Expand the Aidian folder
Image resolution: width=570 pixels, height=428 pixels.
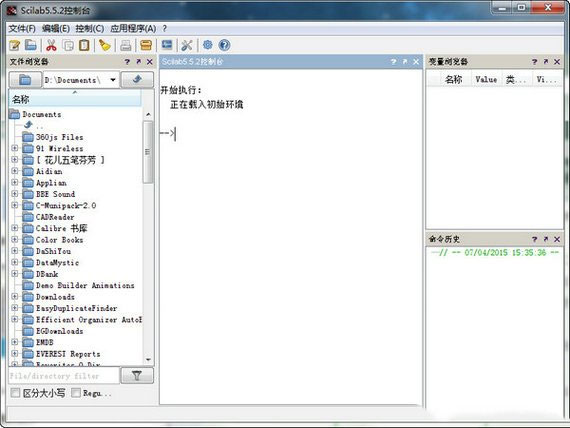point(15,171)
